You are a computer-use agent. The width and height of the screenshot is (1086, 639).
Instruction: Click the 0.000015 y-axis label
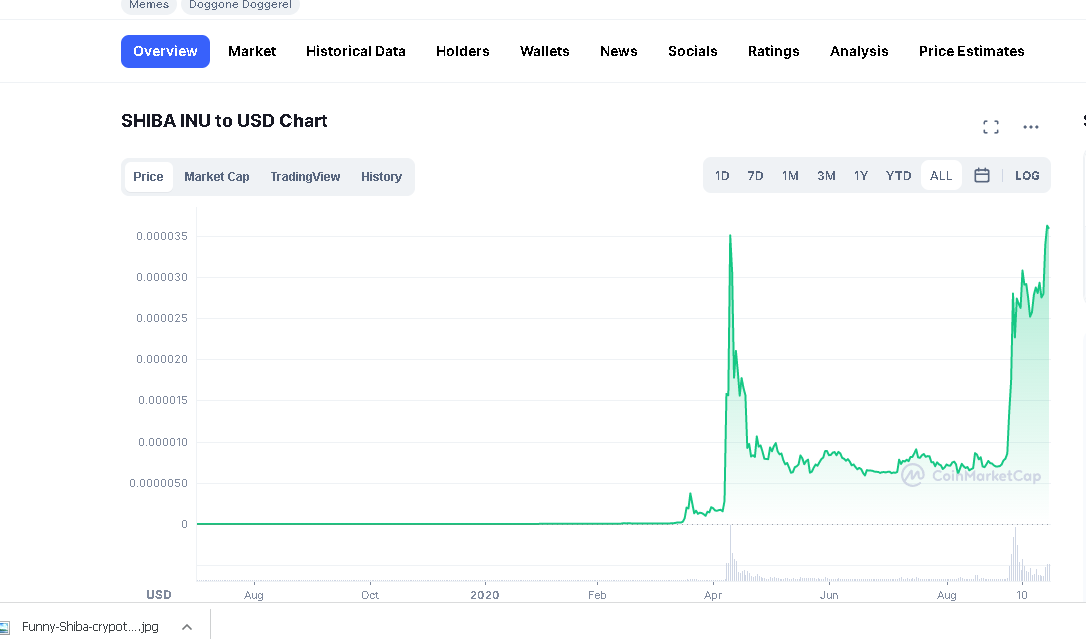(x=163, y=400)
